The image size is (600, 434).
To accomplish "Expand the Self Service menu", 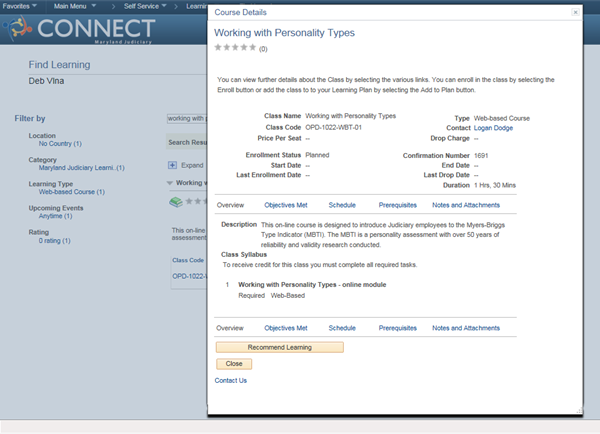I will pyautogui.click(x=143, y=5).
